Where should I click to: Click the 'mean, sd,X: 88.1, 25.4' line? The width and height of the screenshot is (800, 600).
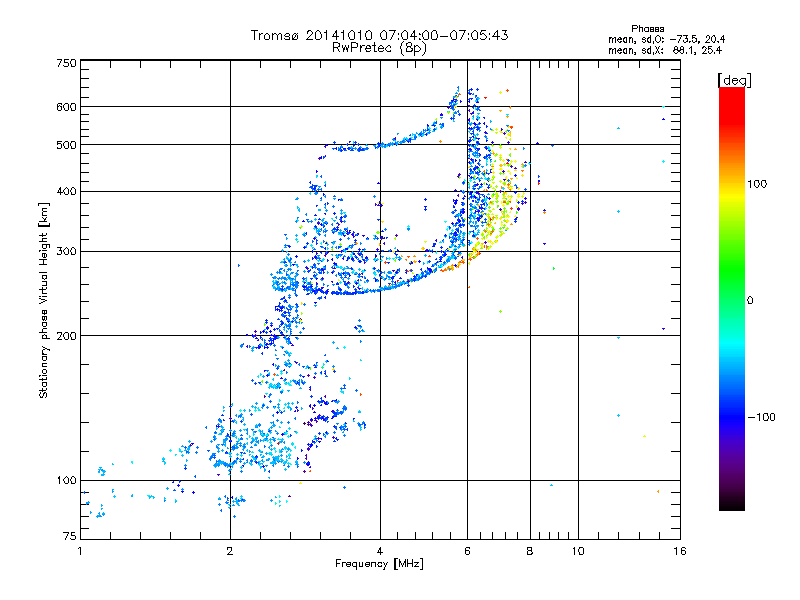[665, 50]
